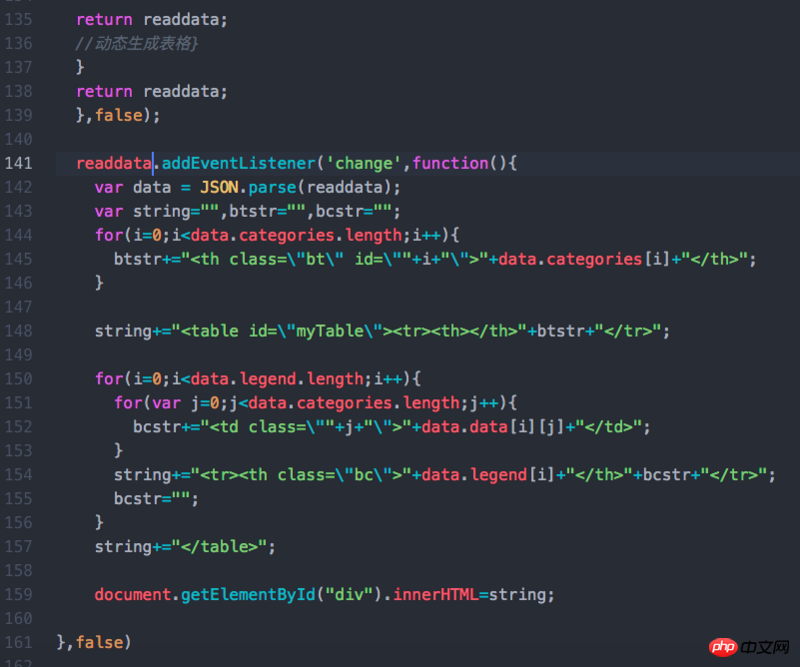Click closing brace on line 153

(118, 451)
